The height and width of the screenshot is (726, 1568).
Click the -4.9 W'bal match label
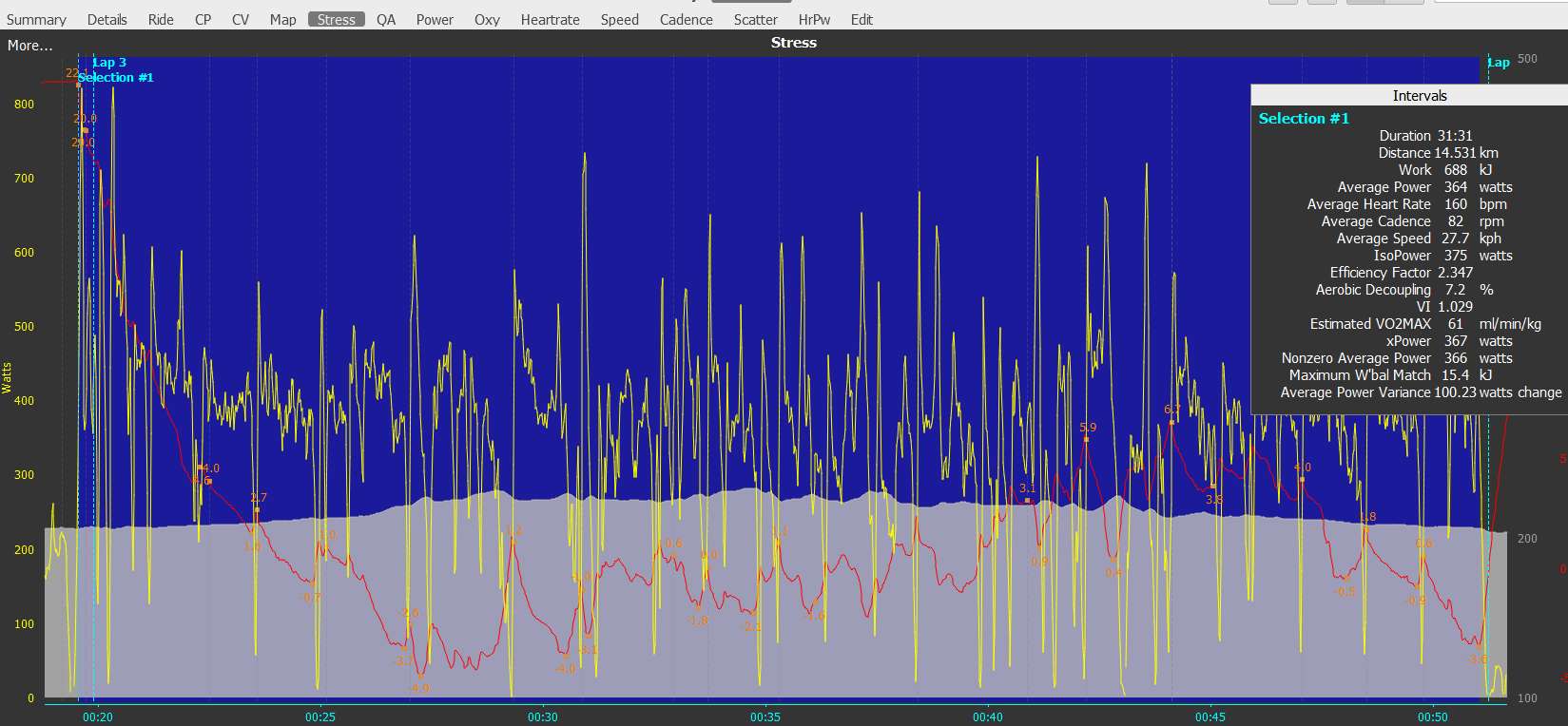(x=419, y=688)
